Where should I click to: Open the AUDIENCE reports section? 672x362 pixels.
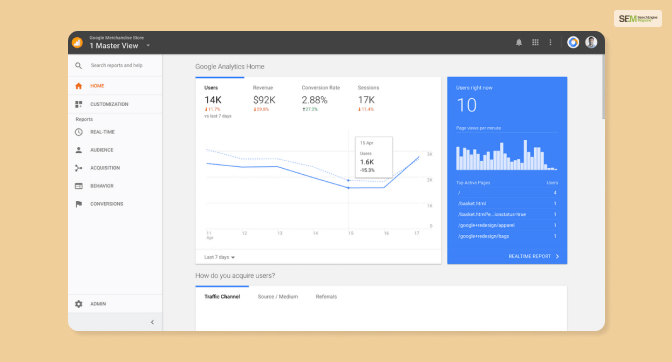click(x=102, y=150)
